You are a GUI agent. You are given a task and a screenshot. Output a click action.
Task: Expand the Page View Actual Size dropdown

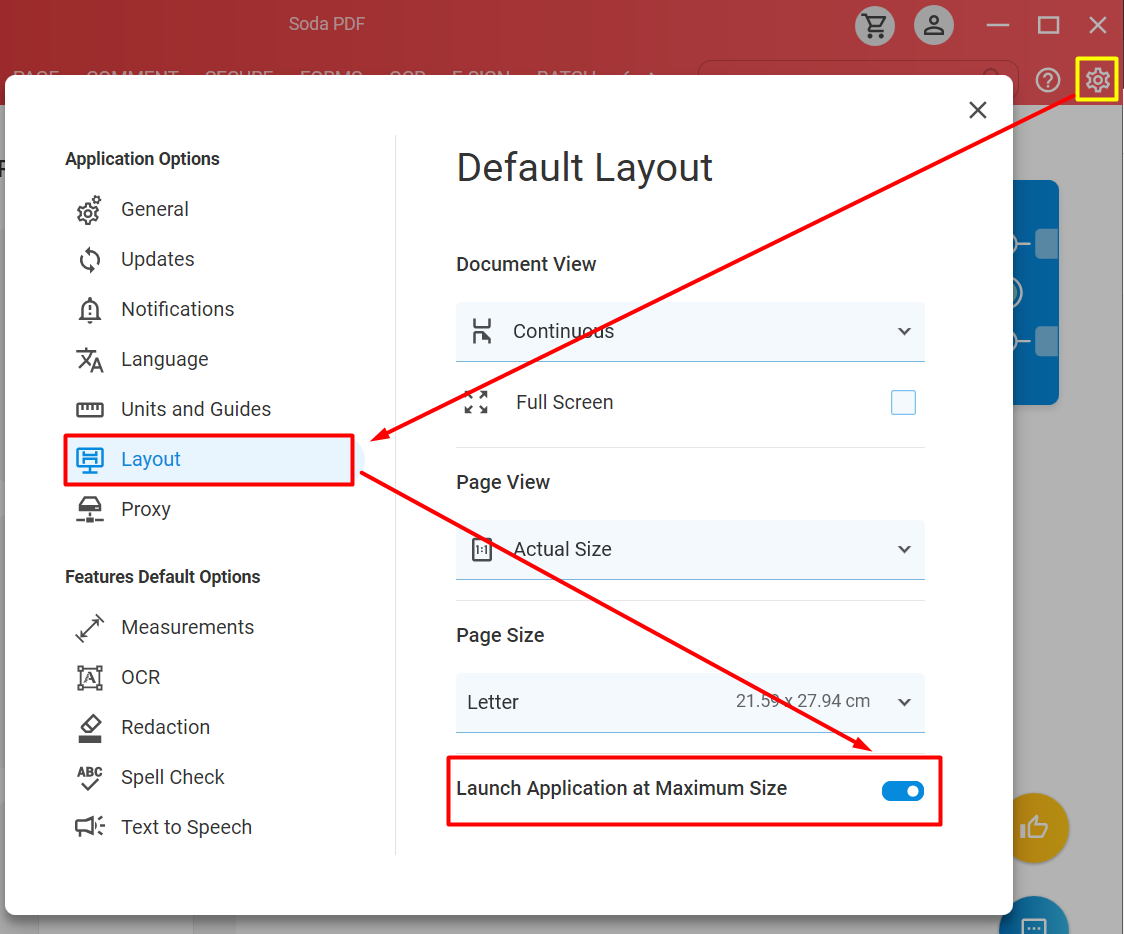point(690,549)
